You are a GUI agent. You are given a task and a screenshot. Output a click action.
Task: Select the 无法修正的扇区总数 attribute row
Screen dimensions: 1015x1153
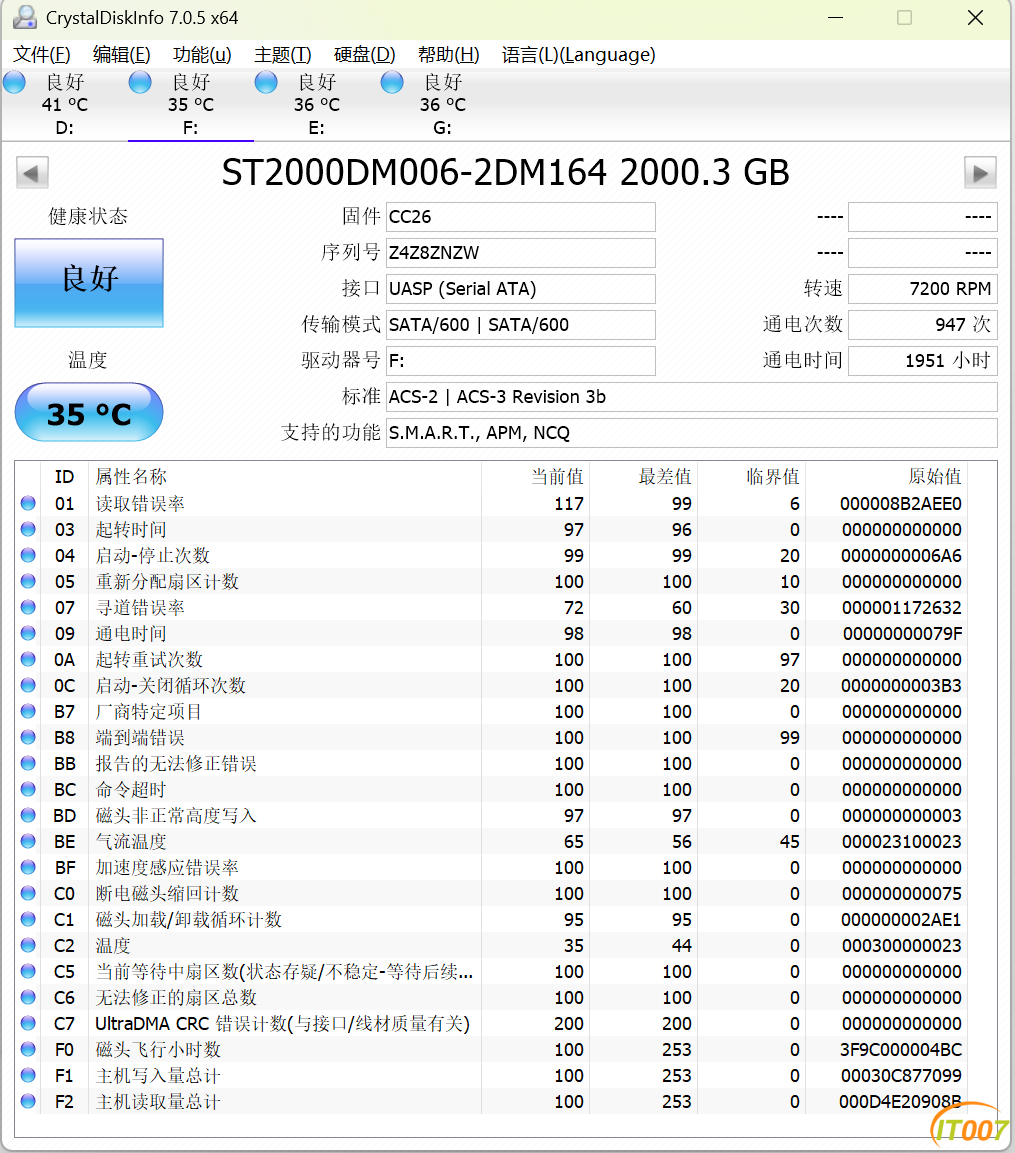pos(491,997)
